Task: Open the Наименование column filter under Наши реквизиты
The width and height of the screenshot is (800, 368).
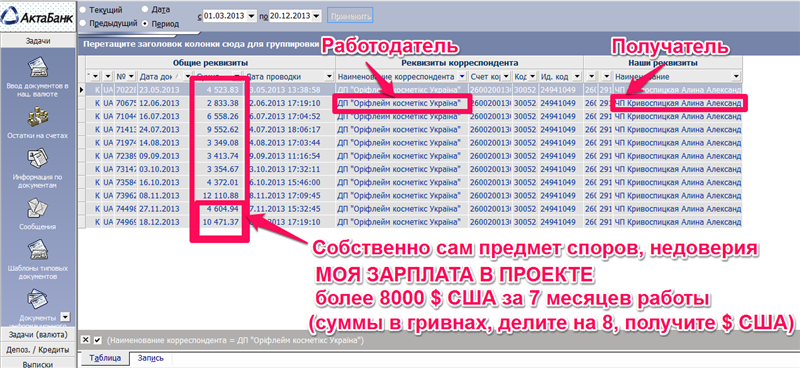Action: pos(736,77)
